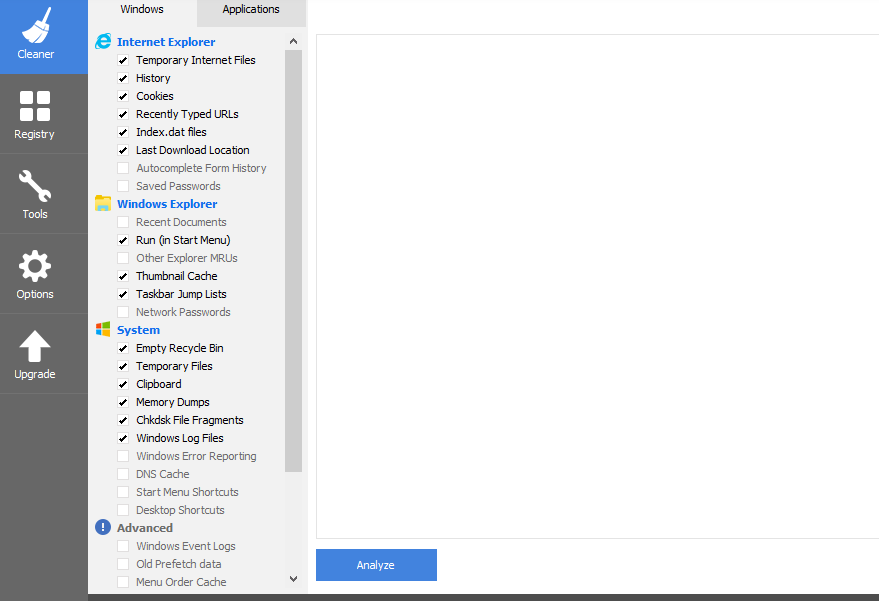Uncheck Empty Recycle Bin checkbox
The height and width of the screenshot is (601, 879).
(123, 348)
